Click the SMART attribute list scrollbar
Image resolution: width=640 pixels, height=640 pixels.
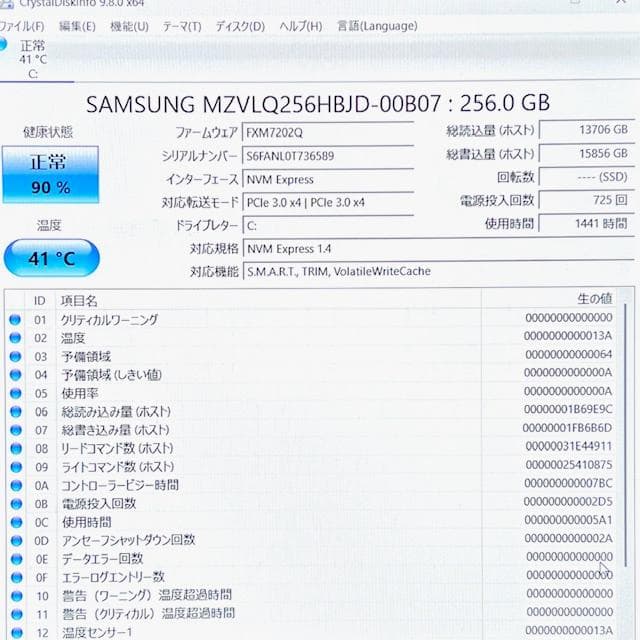click(x=625, y=433)
